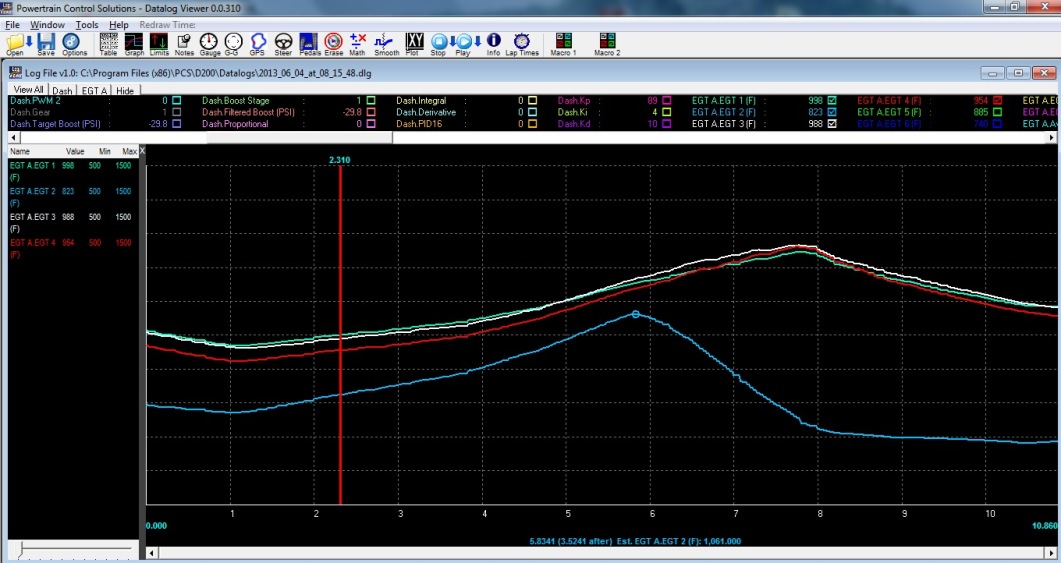Uncheck the EGT A.EGT 1 channel checkbox
This screenshot has width=1061, height=563.
pyautogui.click(x=831, y=101)
